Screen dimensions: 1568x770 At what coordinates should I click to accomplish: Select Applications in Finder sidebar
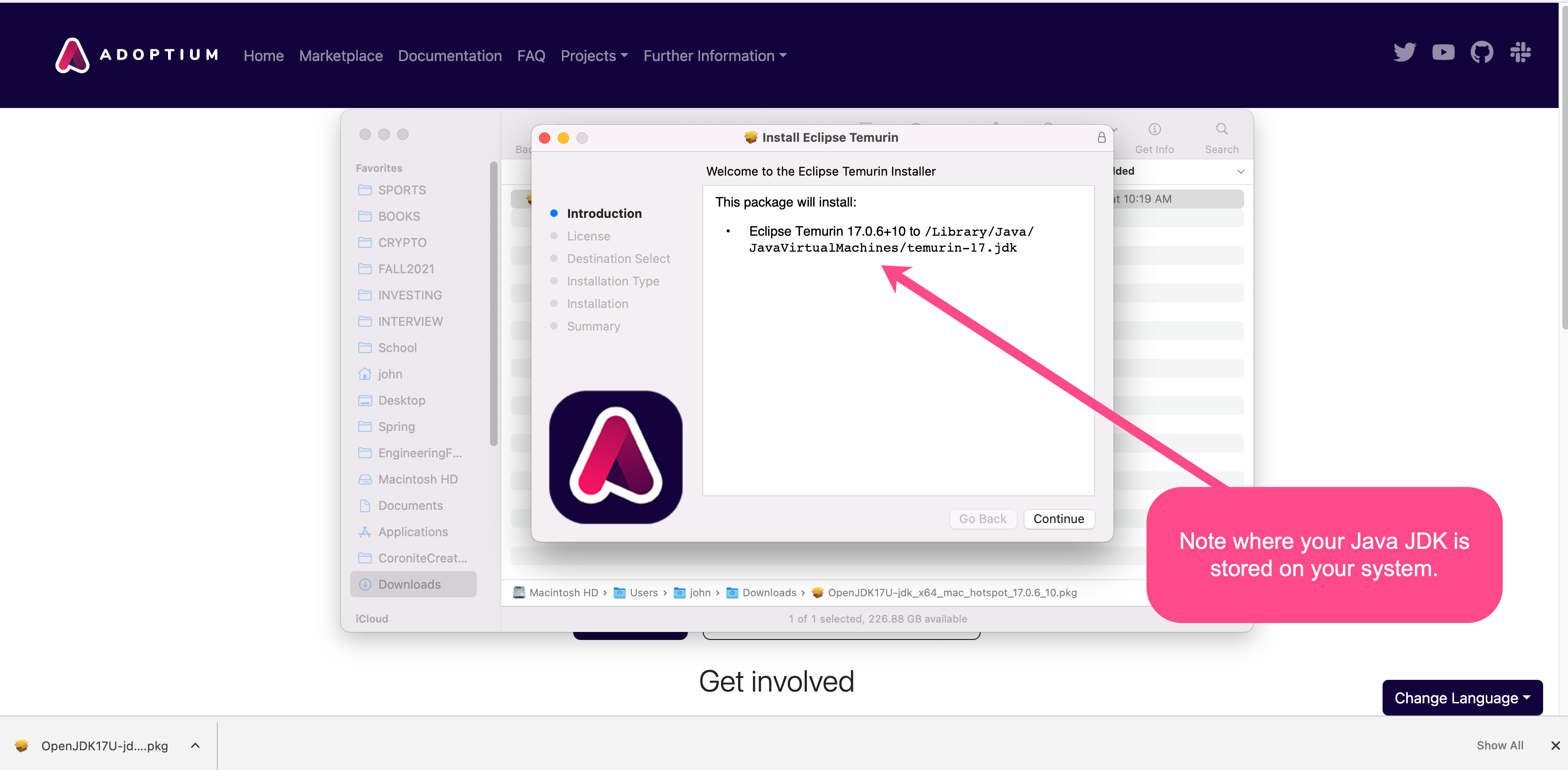pos(412,531)
